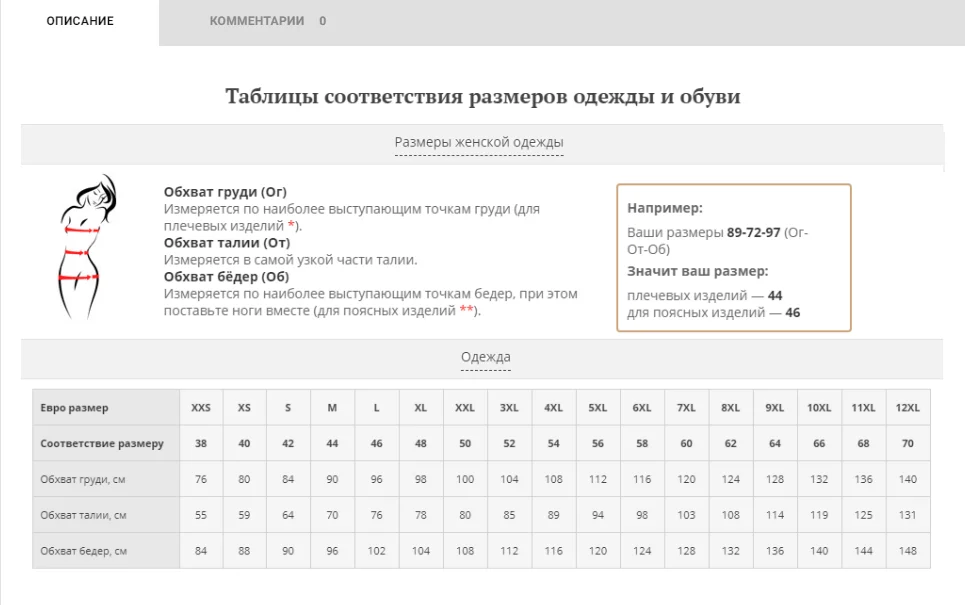Click waist value 125 under 11XL

point(864,515)
